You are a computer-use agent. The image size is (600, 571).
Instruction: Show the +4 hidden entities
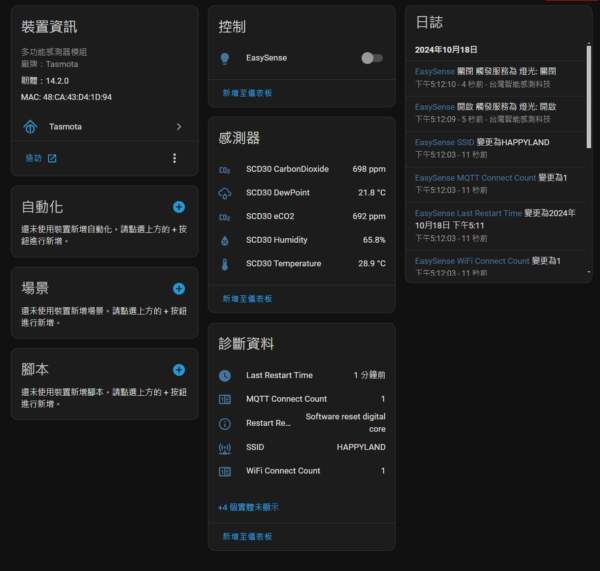pos(248,507)
